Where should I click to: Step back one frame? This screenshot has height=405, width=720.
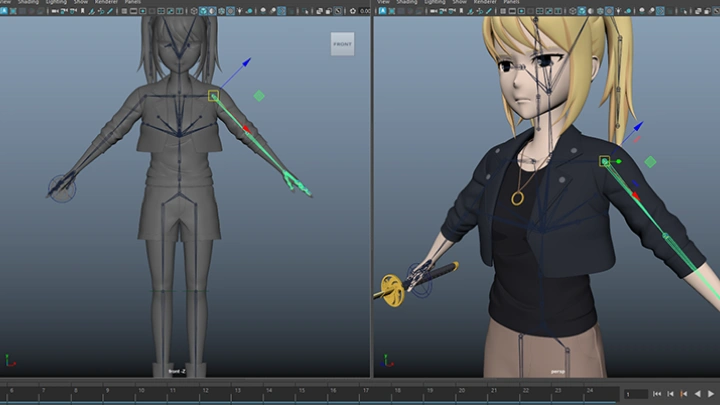670,394
